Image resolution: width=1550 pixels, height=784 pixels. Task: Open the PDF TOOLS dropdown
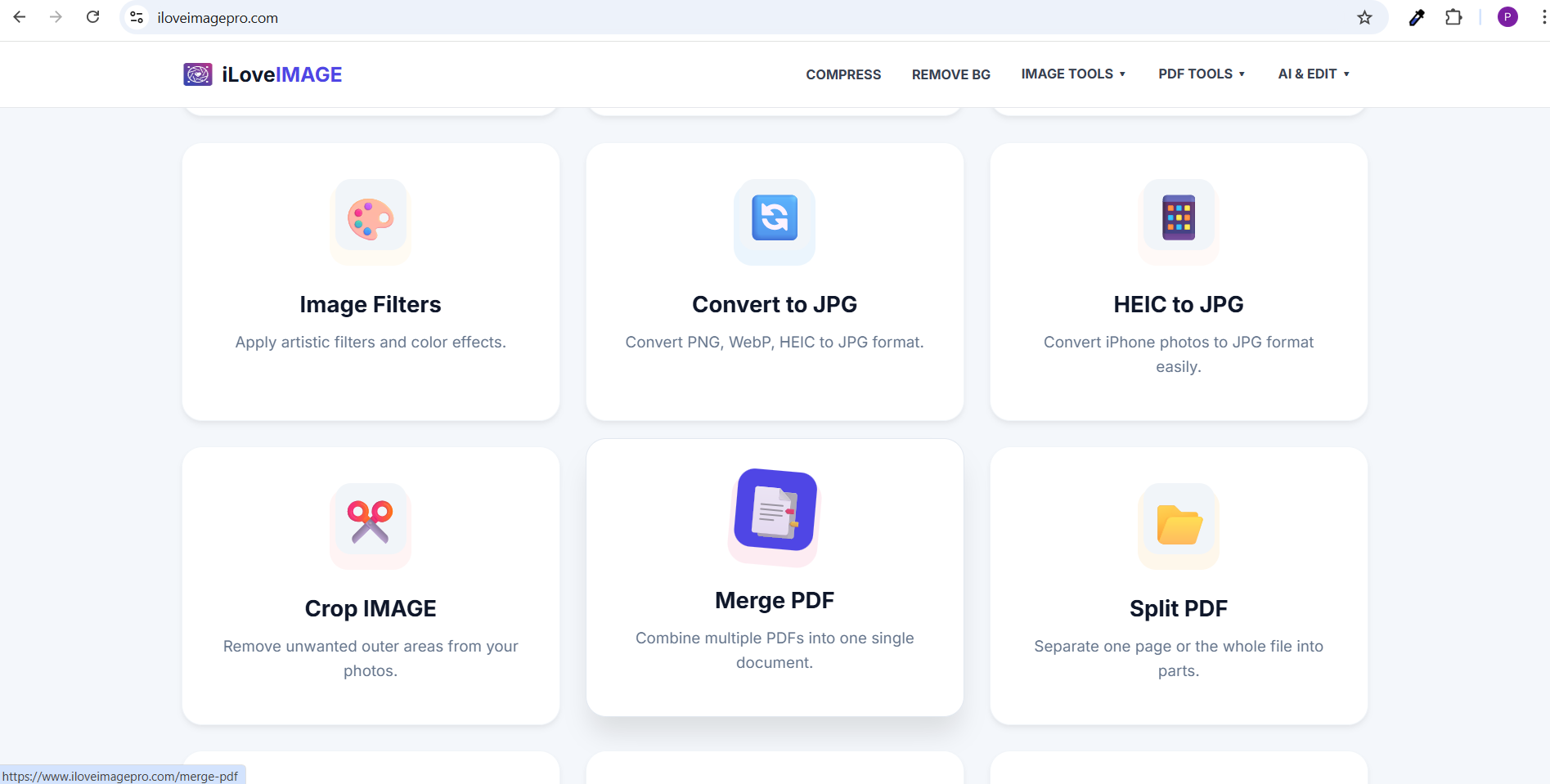(1201, 74)
